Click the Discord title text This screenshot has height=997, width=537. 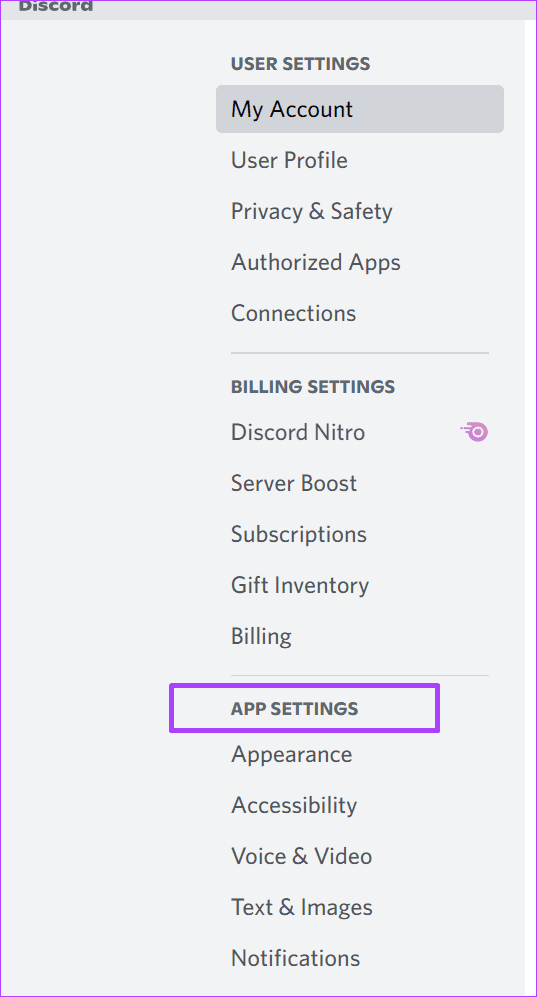click(55, 6)
